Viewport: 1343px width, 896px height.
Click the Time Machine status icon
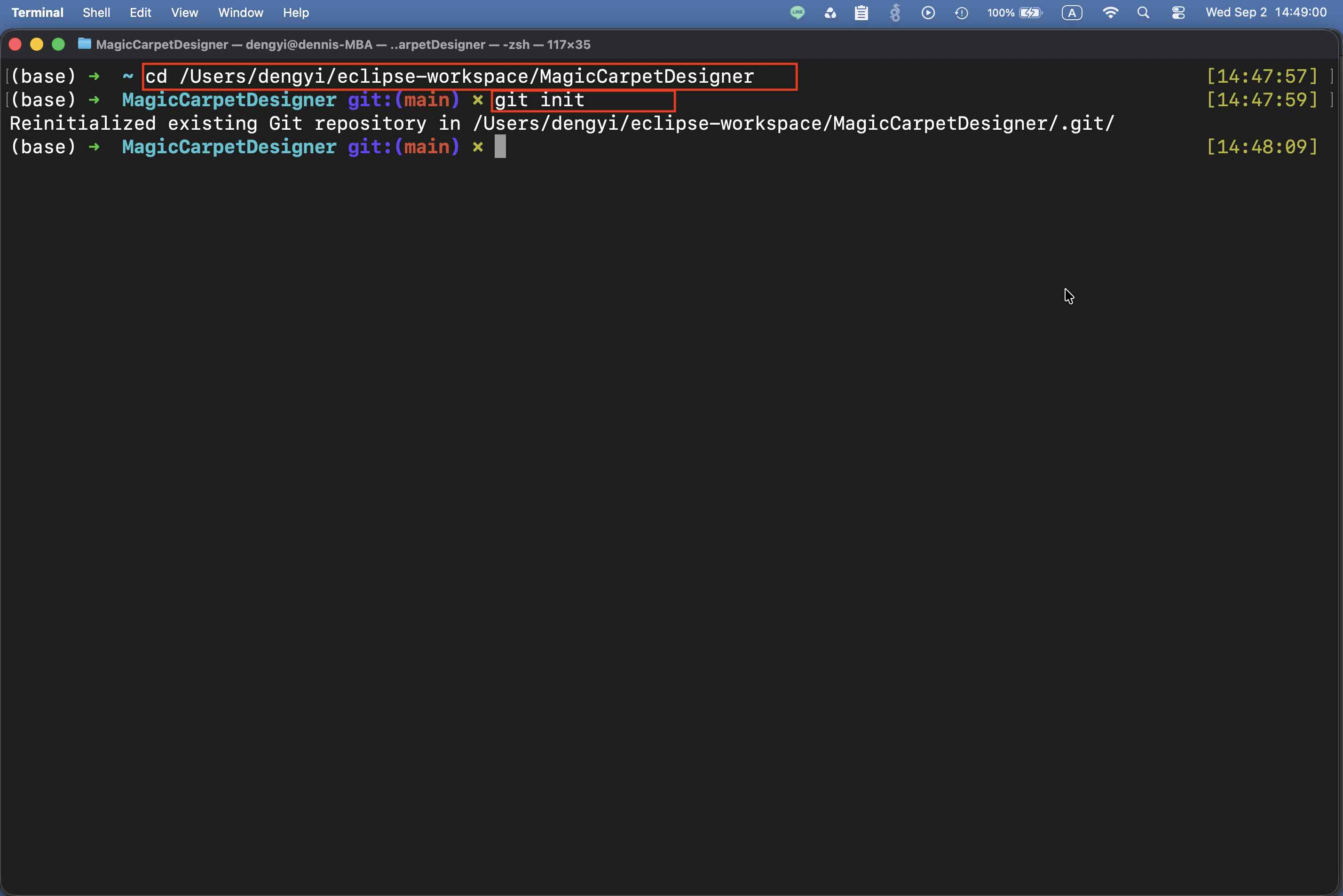tap(961, 13)
